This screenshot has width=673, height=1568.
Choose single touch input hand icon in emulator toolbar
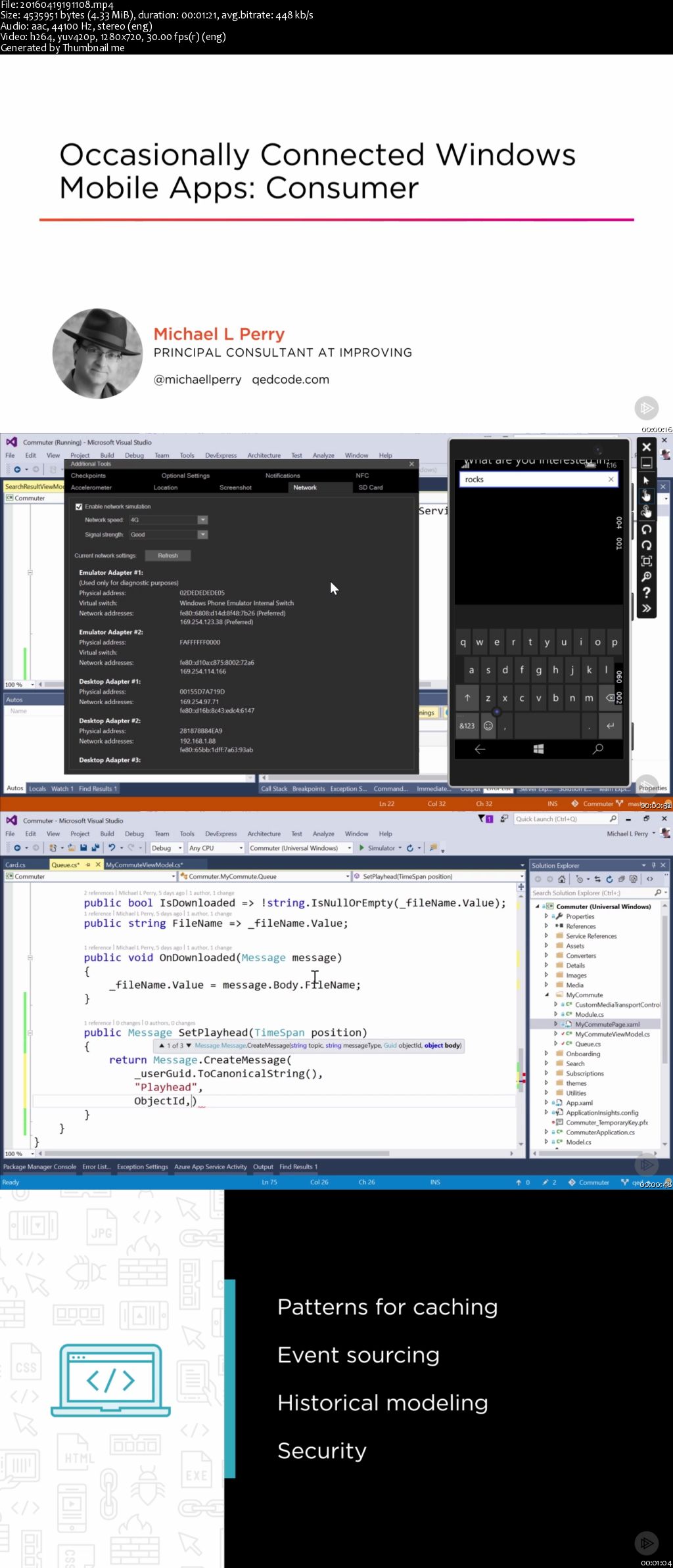(x=646, y=495)
